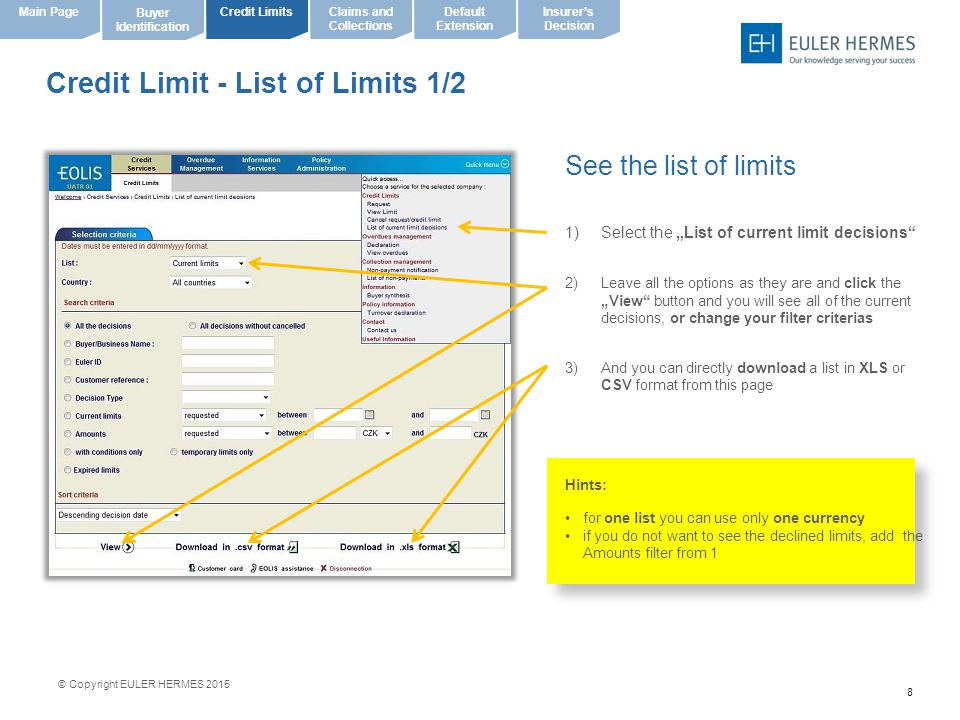Screen dimensions: 960x720
Task: Select the Credit Limits slide tab
Action: click(256, 18)
